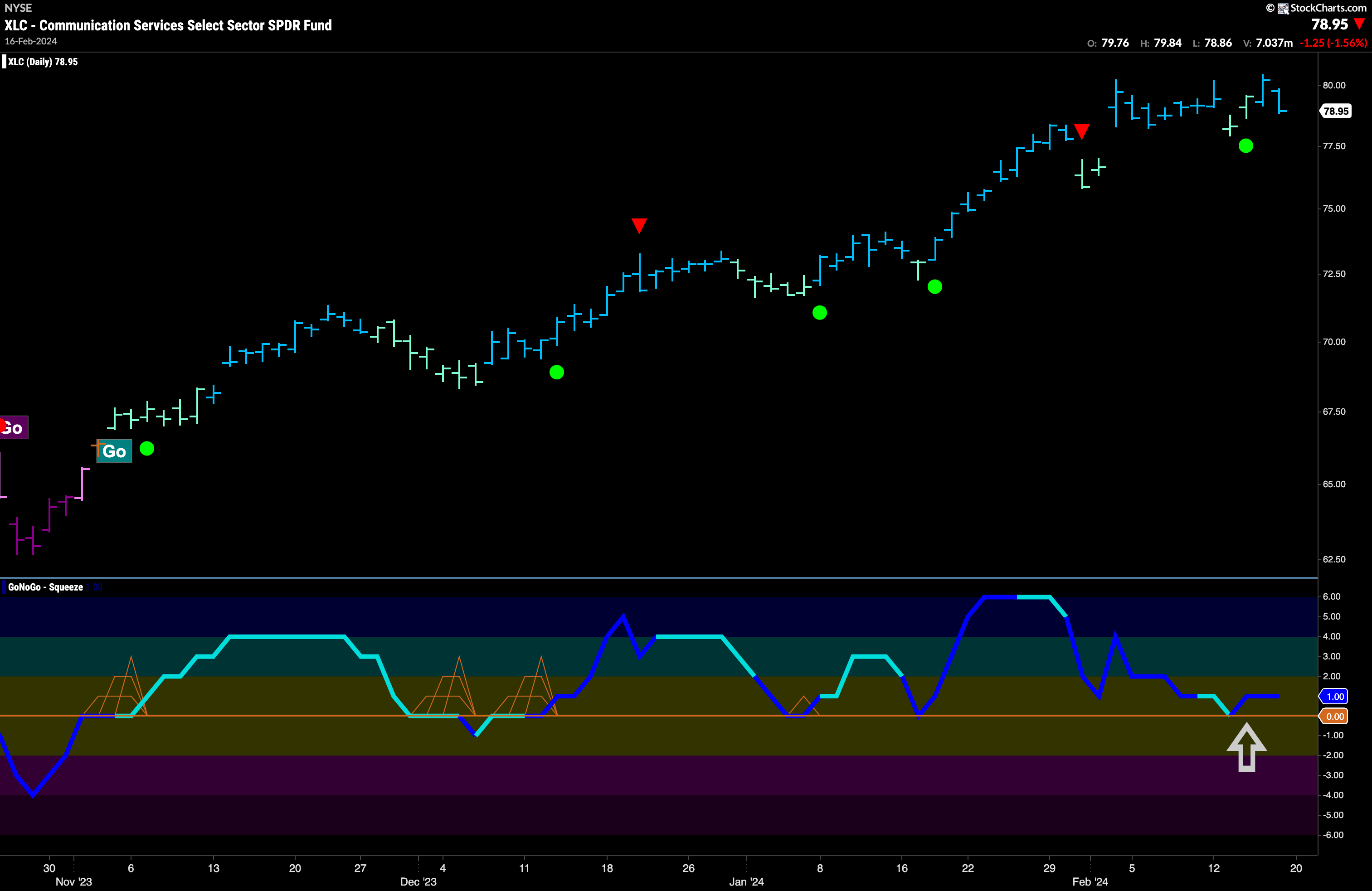Click the NYSE exchange label
The image size is (1372, 891).
click(x=19, y=8)
